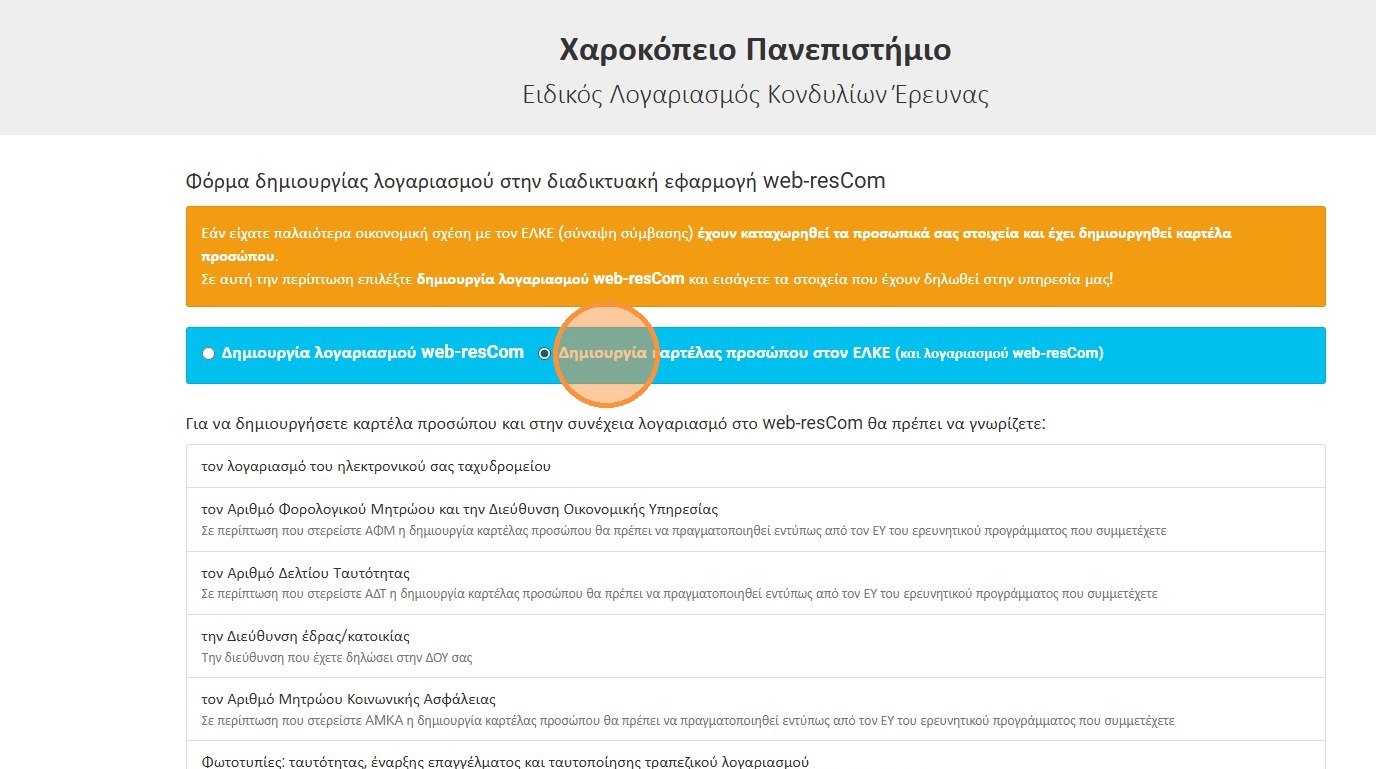
Task: Click list row starting "Φωτοτυπίες: ταυτότητας"
Action: point(755,755)
